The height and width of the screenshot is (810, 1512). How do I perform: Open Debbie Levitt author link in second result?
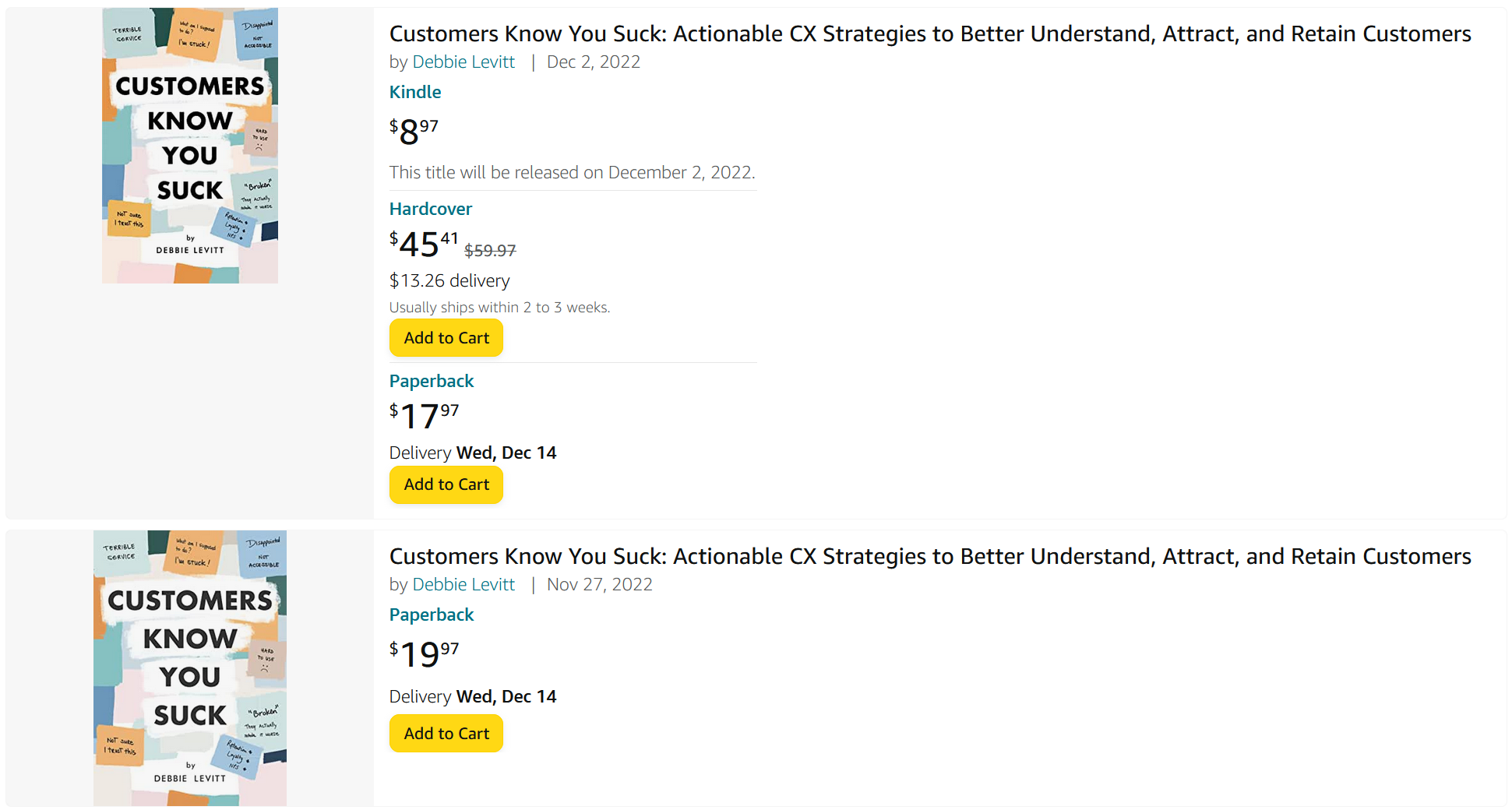463,584
